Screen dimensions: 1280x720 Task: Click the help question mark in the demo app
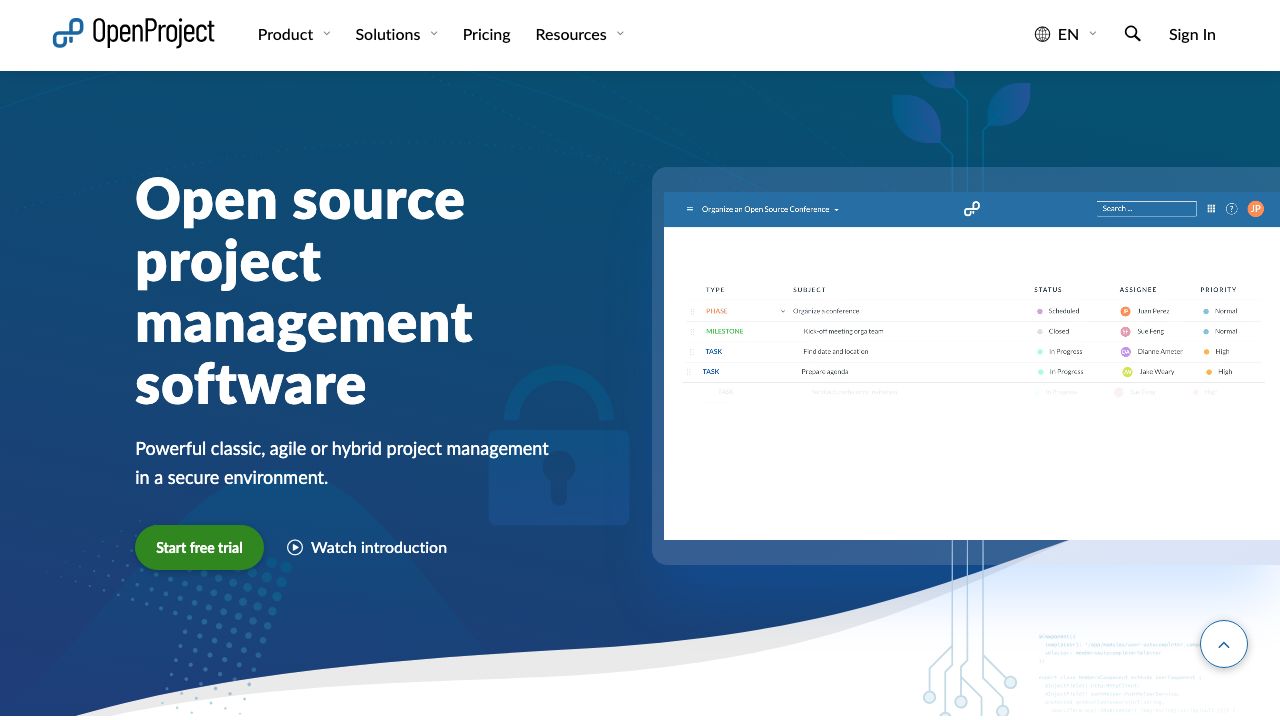click(x=1232, y=209)
